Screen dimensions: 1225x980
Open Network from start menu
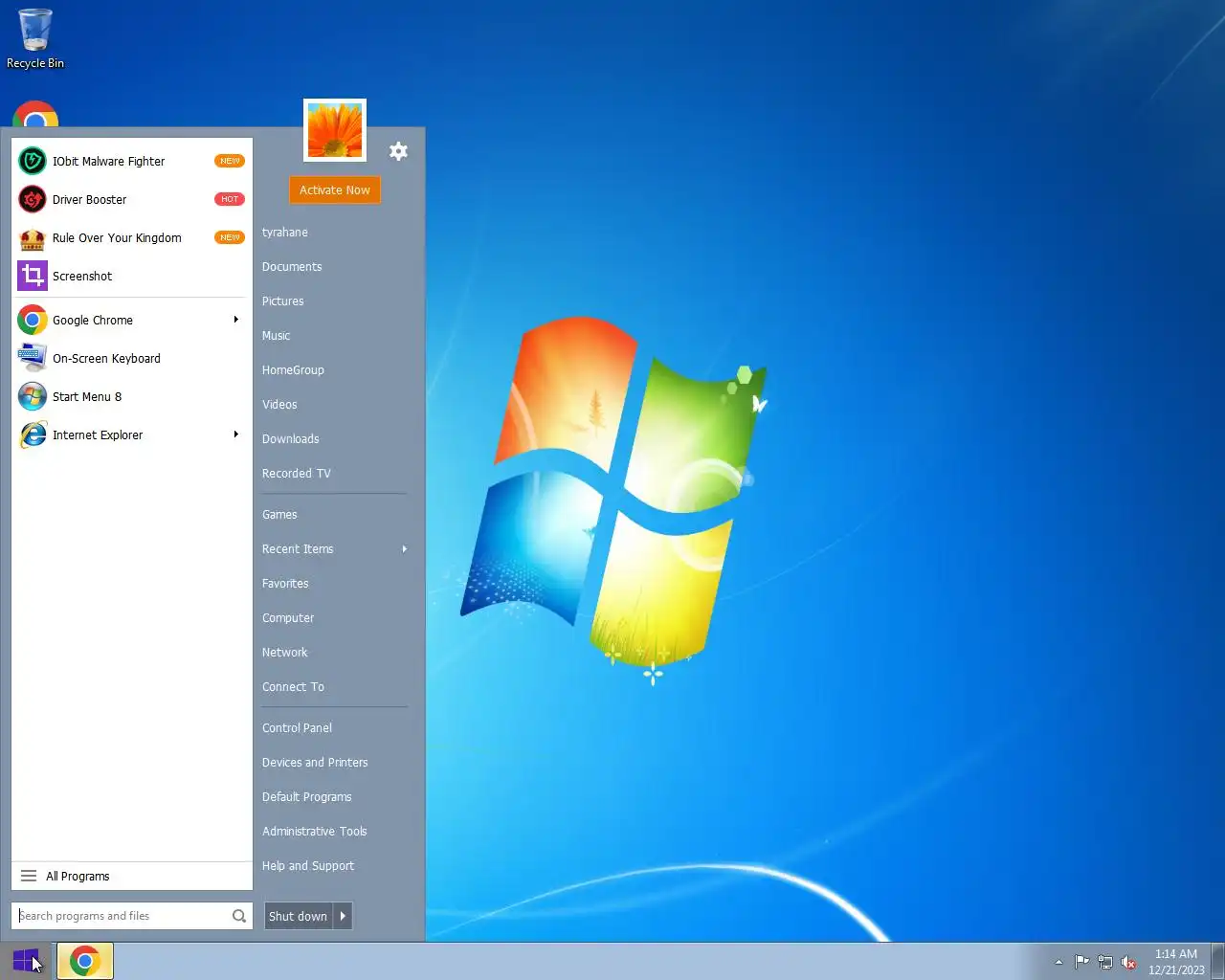click(x=285, y=653)
